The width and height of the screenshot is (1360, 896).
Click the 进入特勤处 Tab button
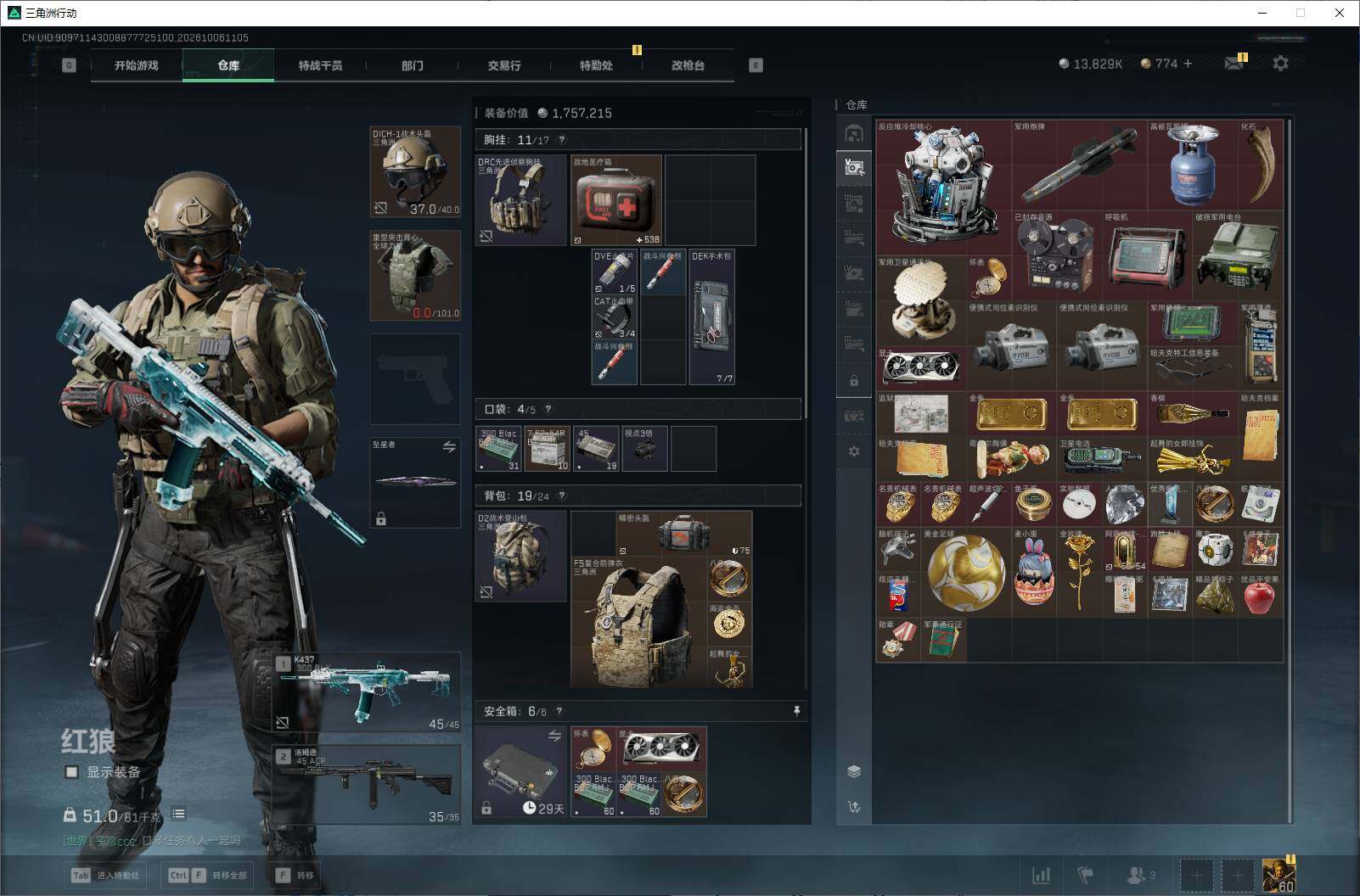tap(106, 875)
